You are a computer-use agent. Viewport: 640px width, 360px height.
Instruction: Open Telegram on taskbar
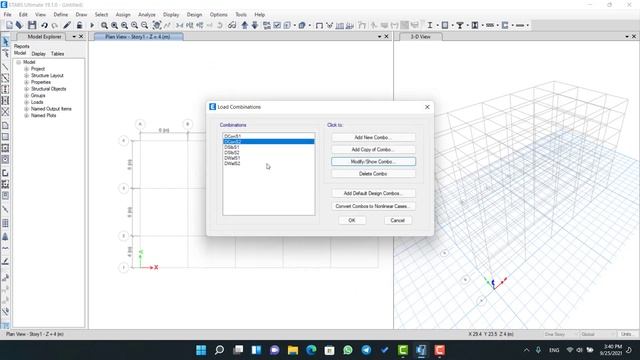[366, 350]
